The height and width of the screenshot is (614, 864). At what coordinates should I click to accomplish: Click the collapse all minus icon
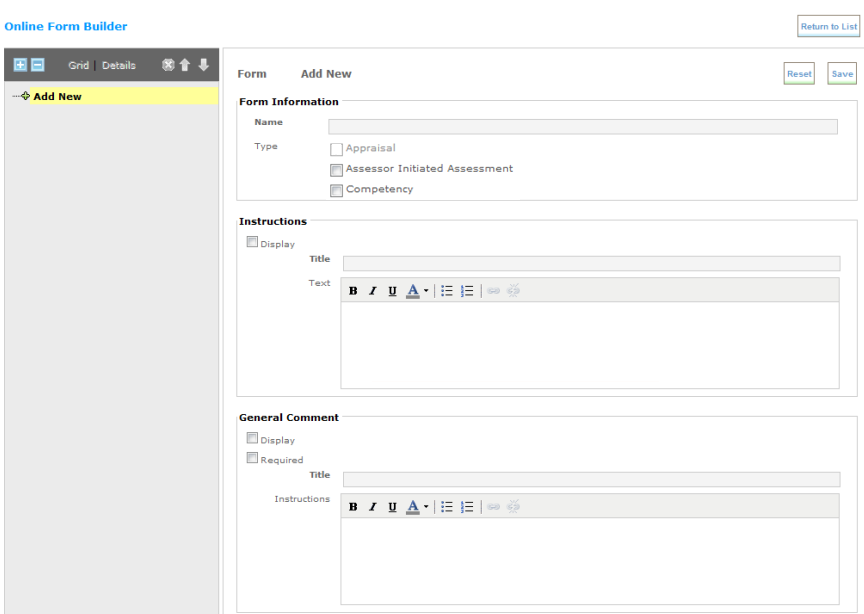coord(37,65)
